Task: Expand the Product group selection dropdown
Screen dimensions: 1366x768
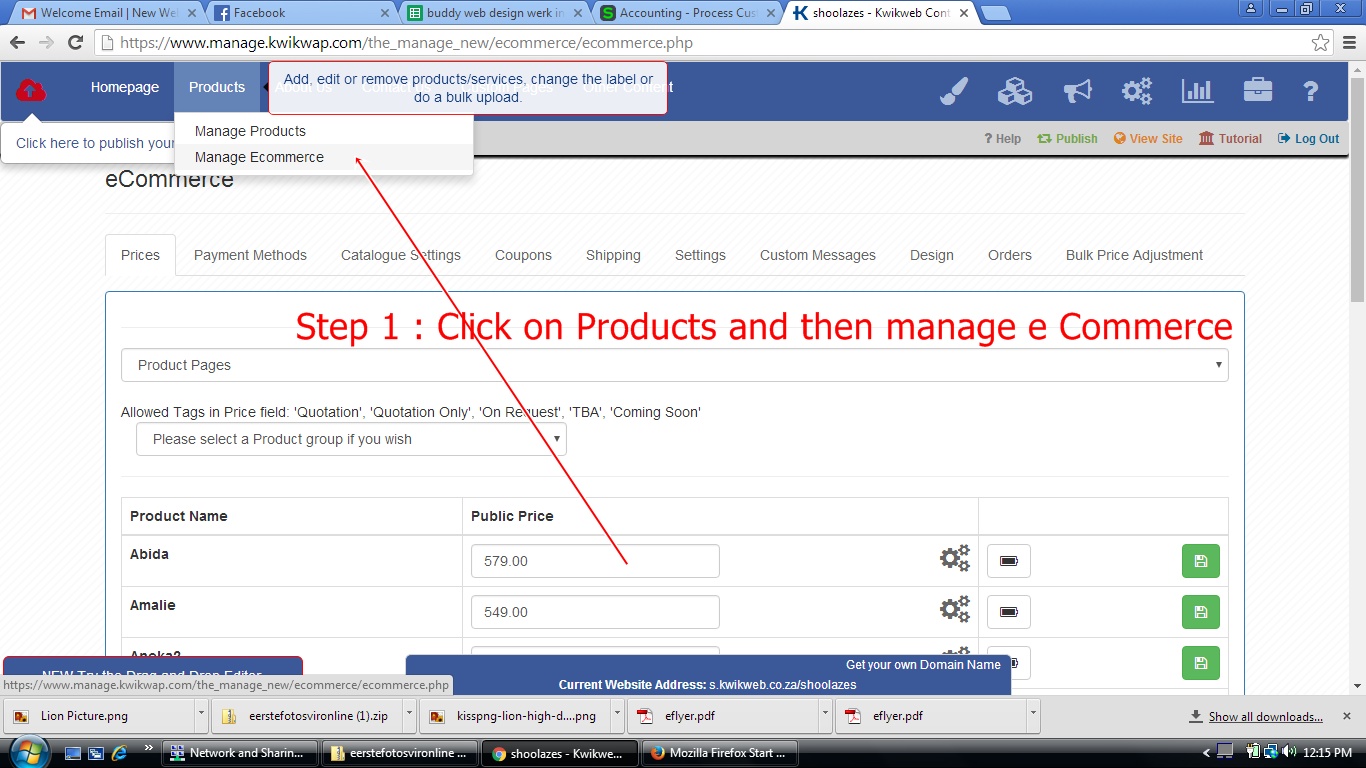Action: [x=351, y=439]
